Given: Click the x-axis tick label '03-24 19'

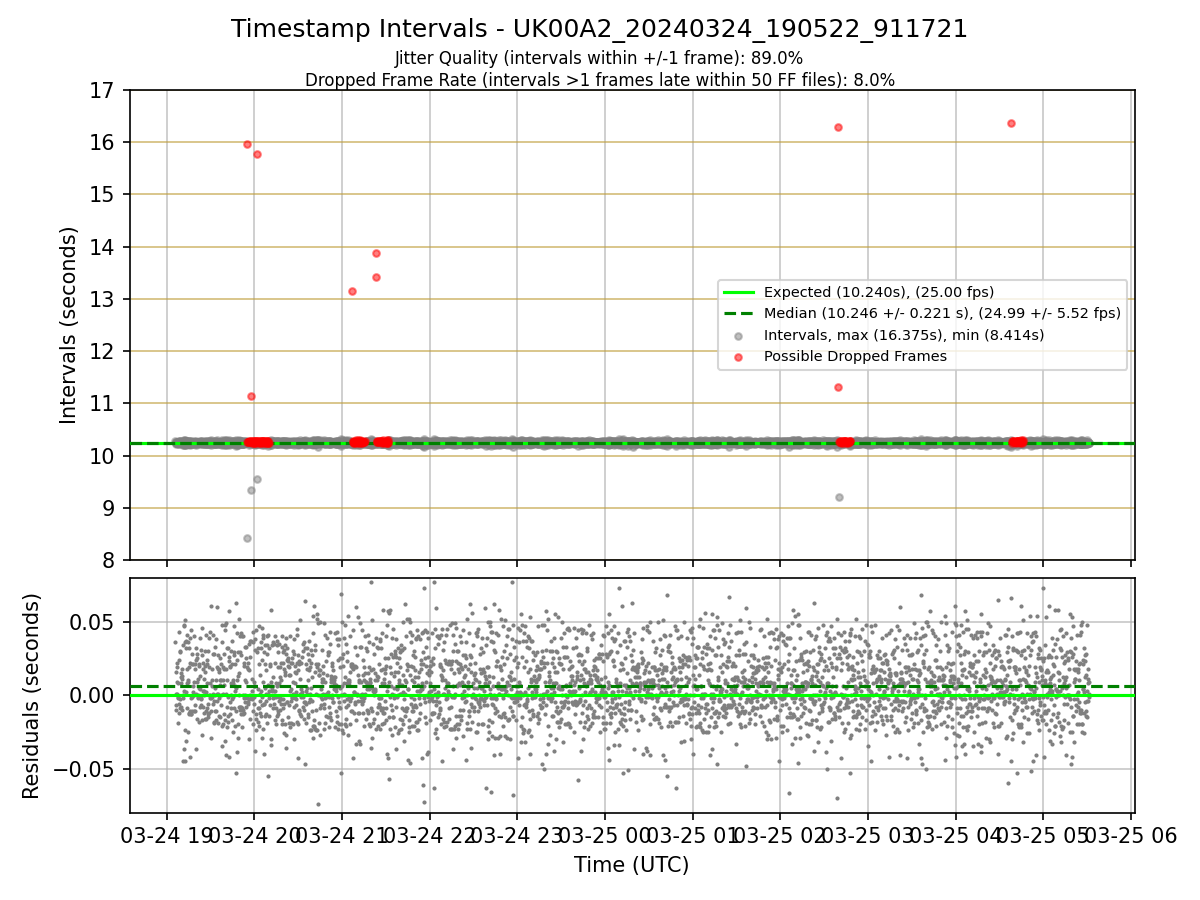Looking at the screenshot, I should [x=167, y=835].
